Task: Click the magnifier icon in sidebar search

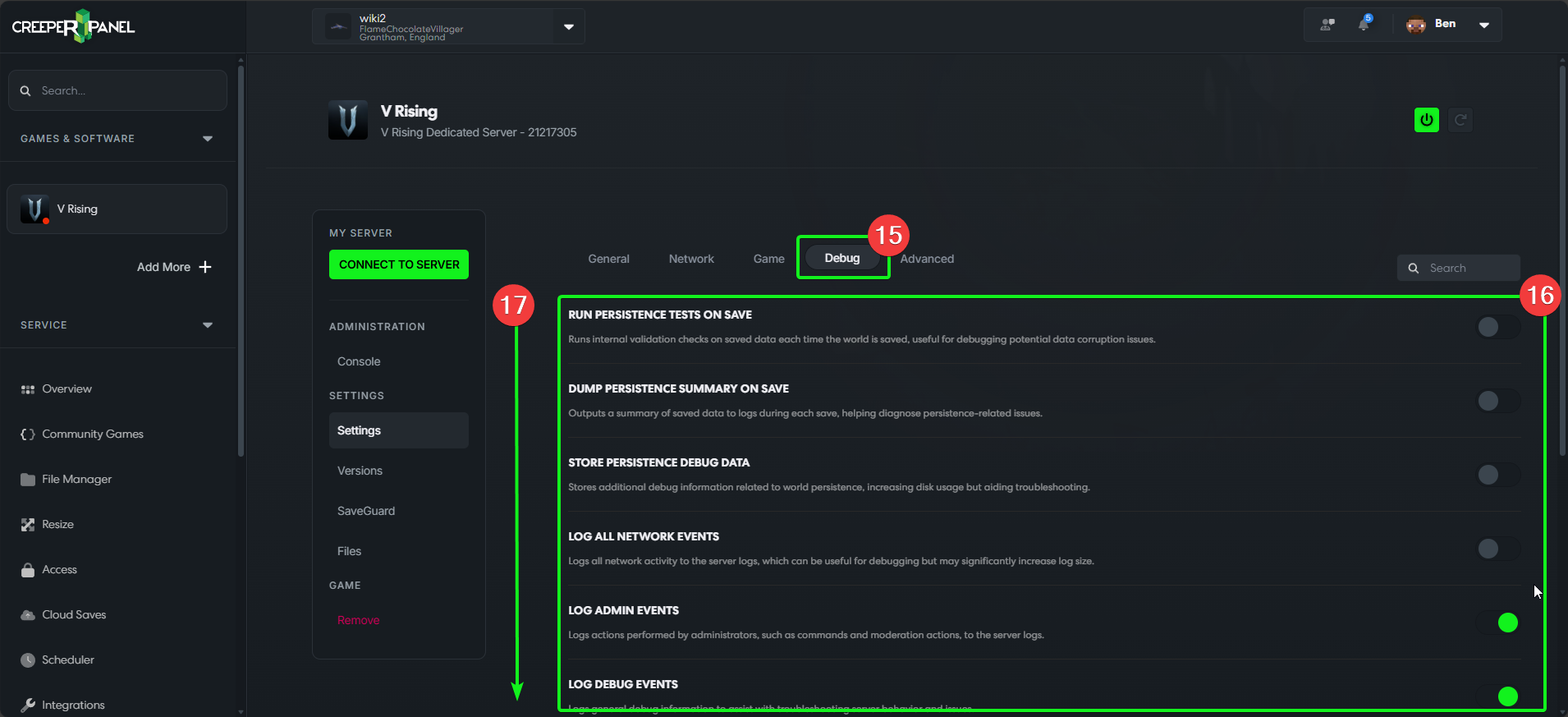Action: [x=25, y=91]
